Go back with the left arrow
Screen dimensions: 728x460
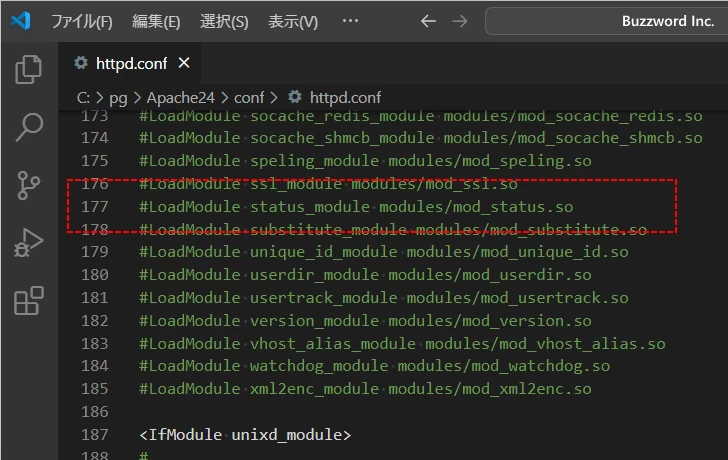point(428,21)
